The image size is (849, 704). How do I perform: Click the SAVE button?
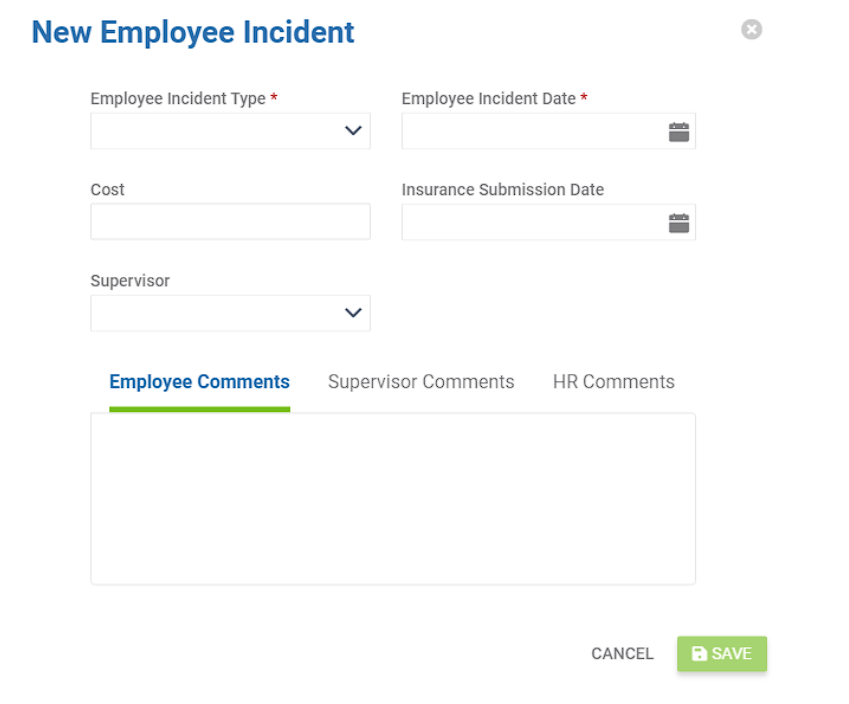click(721, 653)
